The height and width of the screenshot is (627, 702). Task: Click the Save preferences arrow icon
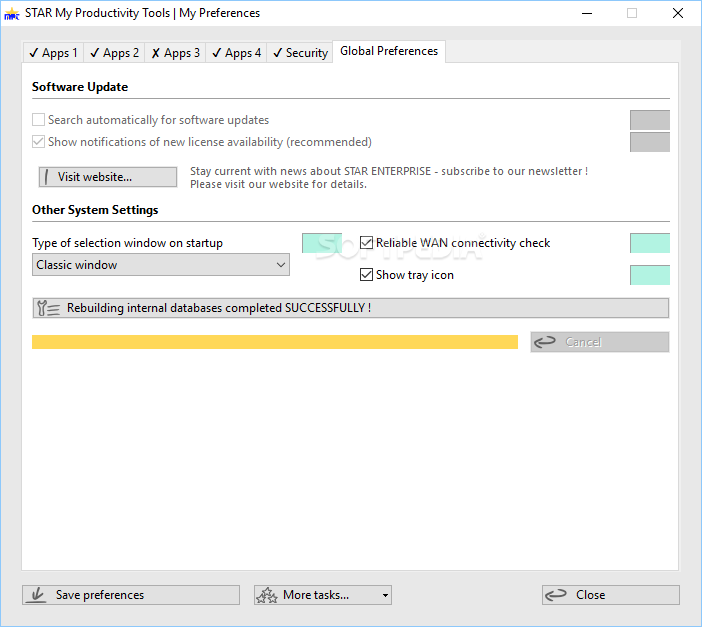click(x=37, y=595)
